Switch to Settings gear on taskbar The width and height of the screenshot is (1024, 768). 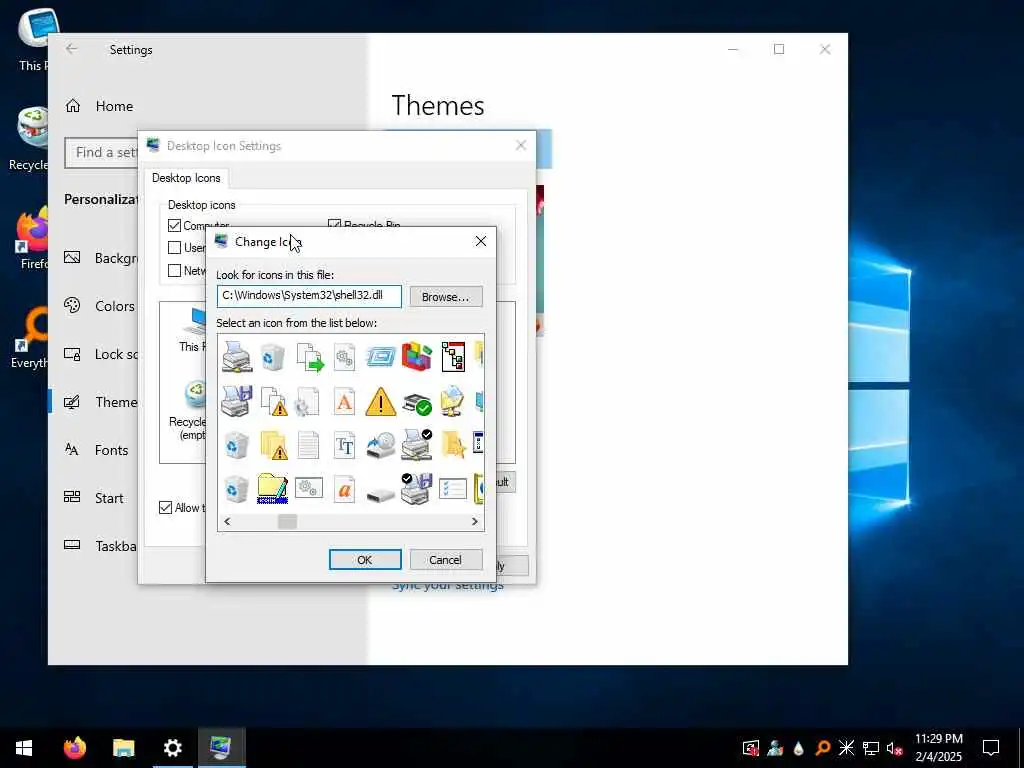(x=172, y=748)
